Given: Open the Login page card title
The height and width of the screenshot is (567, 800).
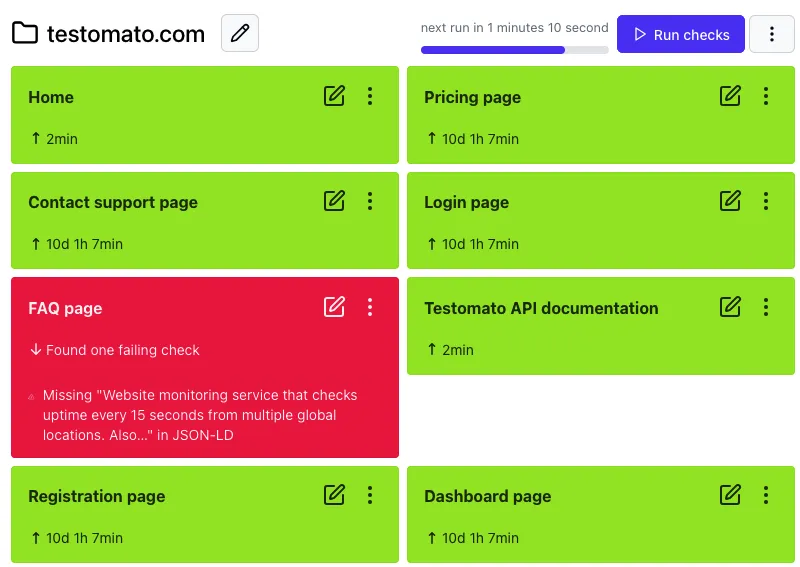Looking at the screenshot, I should (x=466, y=203).
